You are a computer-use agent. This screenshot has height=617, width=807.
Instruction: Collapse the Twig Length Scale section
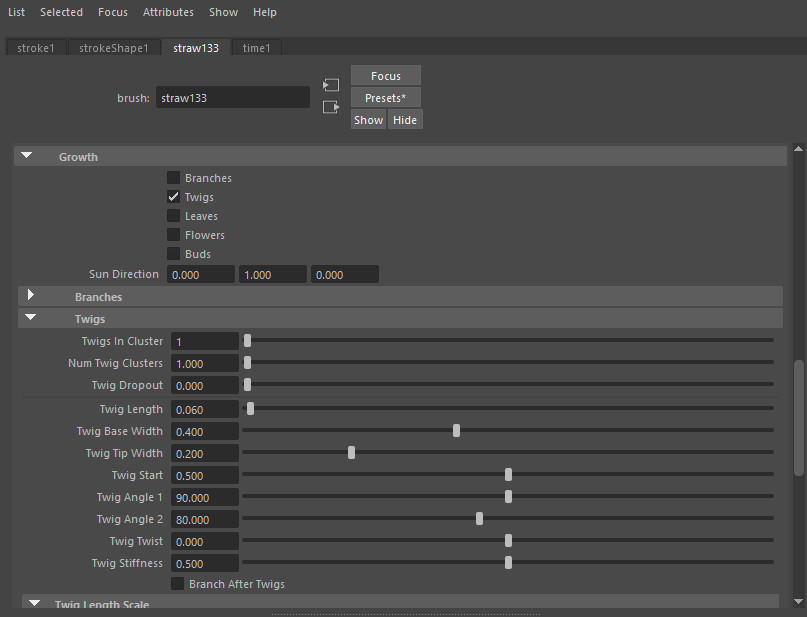pos(35,603)
